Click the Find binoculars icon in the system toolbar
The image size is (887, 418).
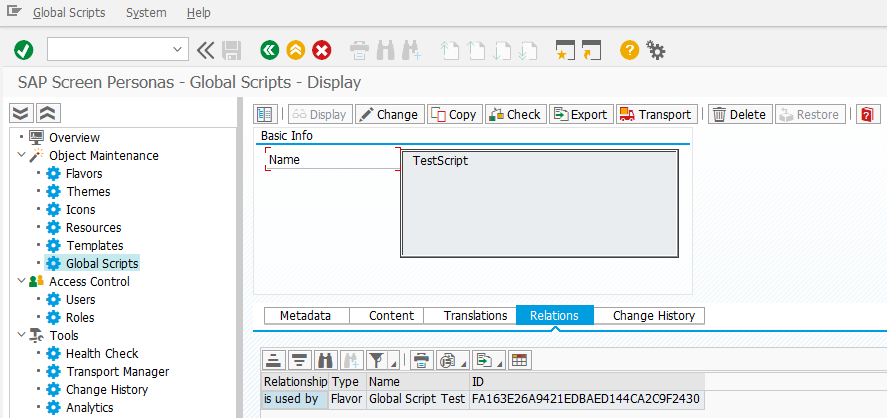click(385, 50)
